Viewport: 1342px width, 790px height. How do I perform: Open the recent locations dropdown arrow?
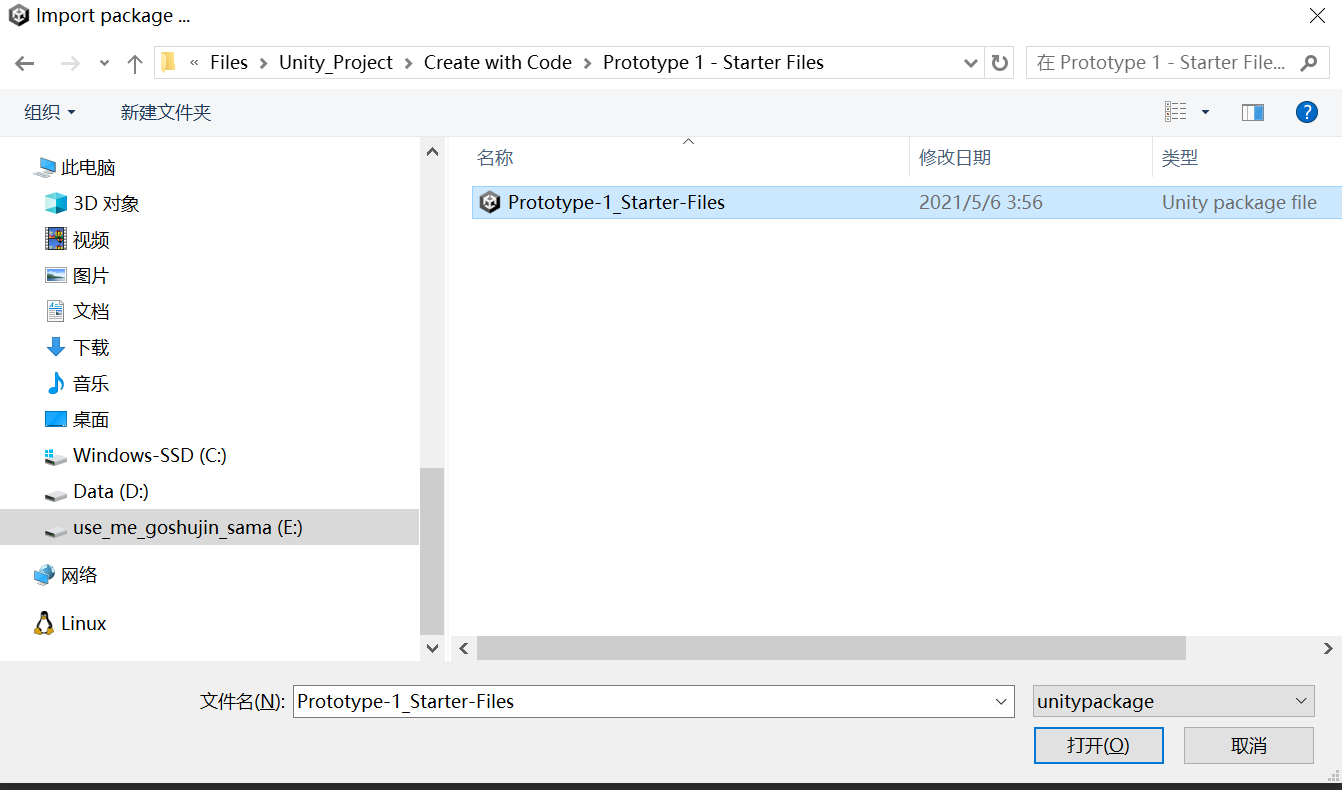104,63
